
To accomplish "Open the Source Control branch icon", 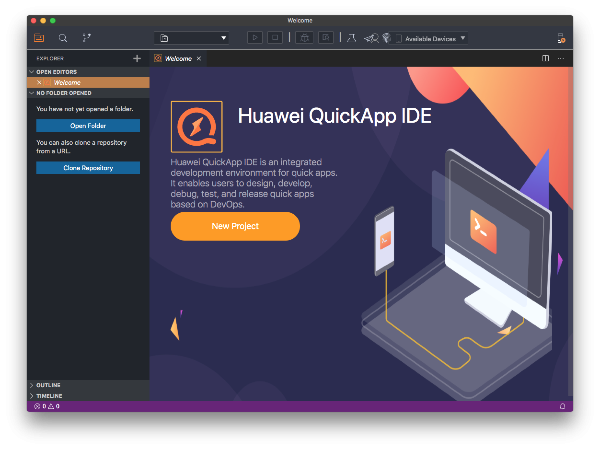I will pos(86,38).
